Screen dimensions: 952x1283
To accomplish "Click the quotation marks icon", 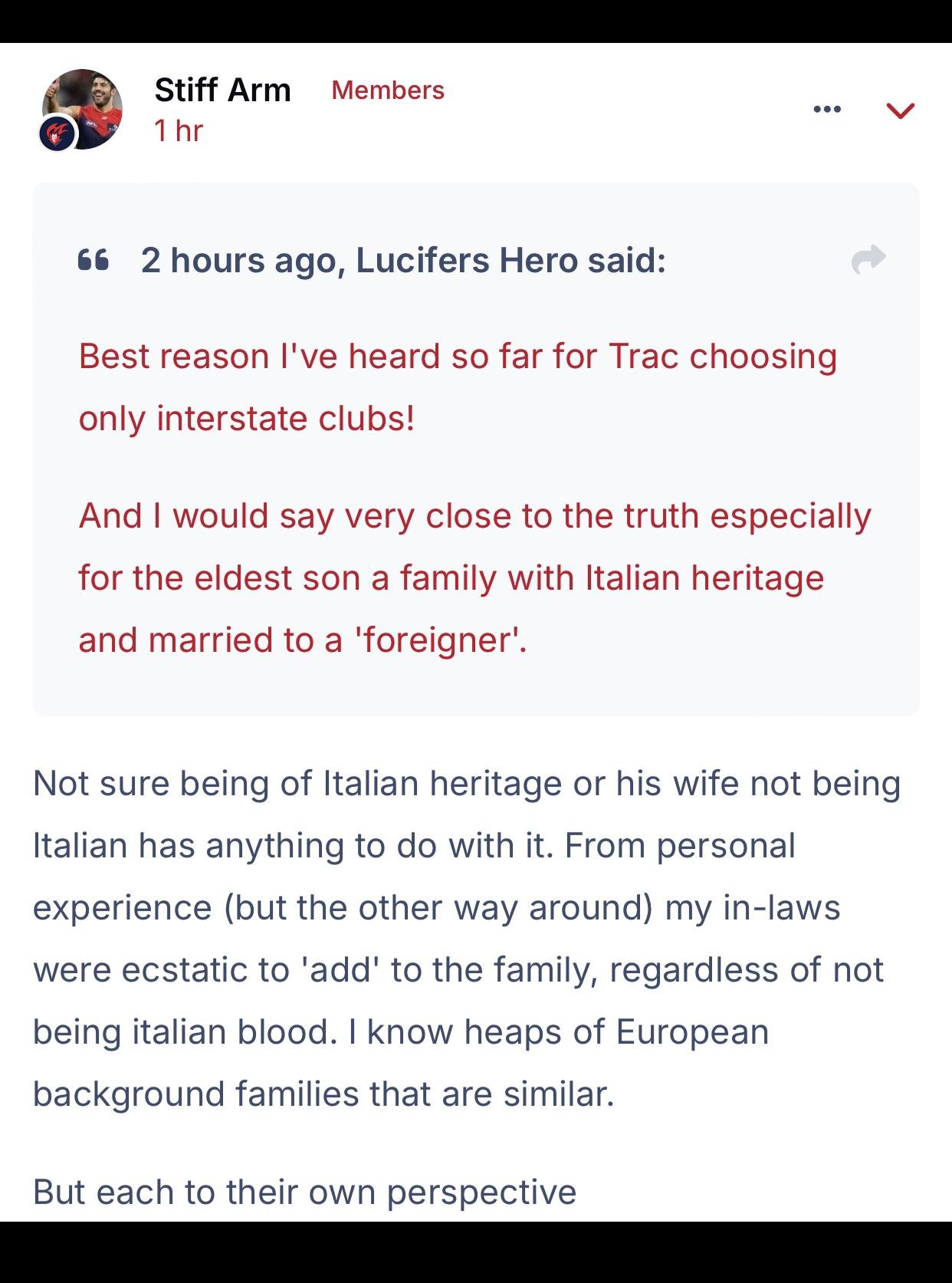I will [94, 261].
